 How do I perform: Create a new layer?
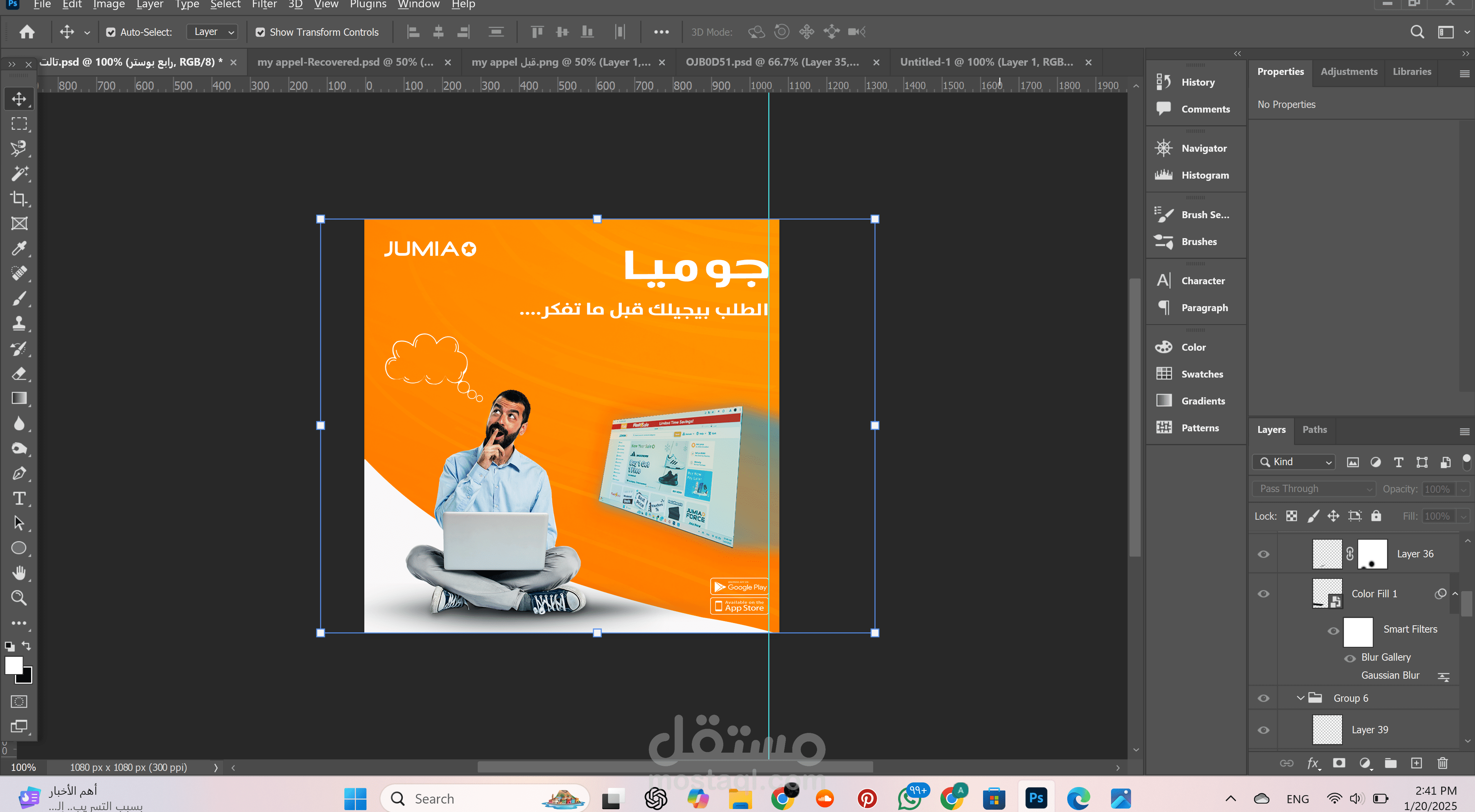(1417, 763)
